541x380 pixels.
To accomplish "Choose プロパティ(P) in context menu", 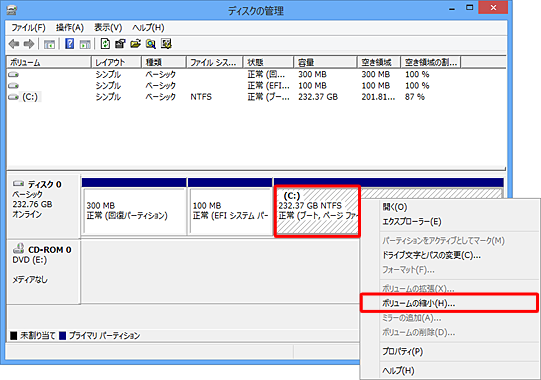I will 402,351.
